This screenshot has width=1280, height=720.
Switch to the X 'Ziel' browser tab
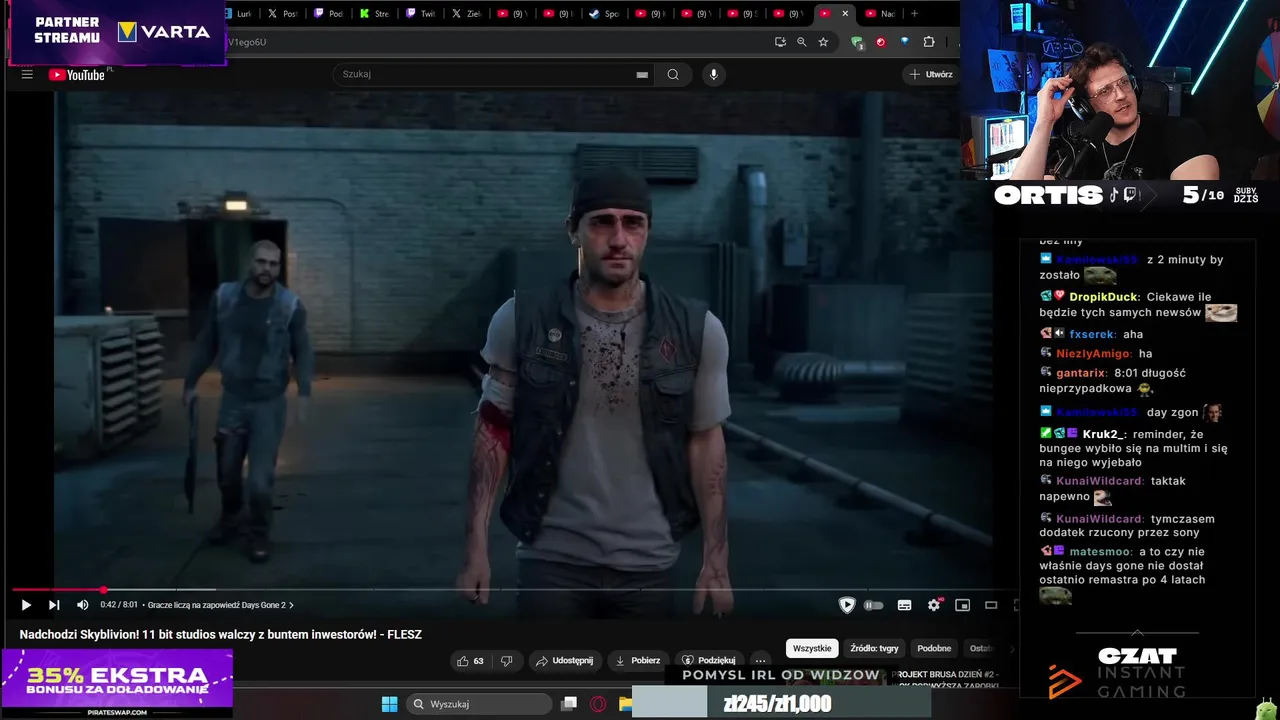click(x=466, y=14)
